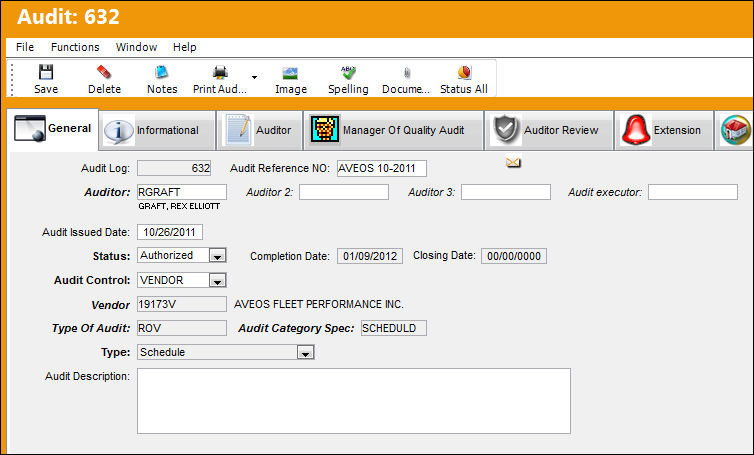754x455 pixels.
Task: Open the Extension tab
Action: coord(664,130)
